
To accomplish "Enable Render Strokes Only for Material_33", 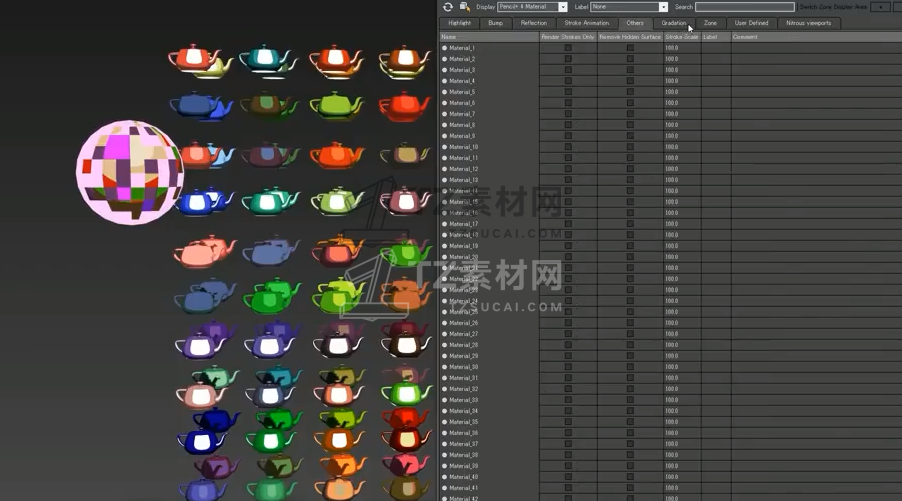I will [x=568, y=400].
